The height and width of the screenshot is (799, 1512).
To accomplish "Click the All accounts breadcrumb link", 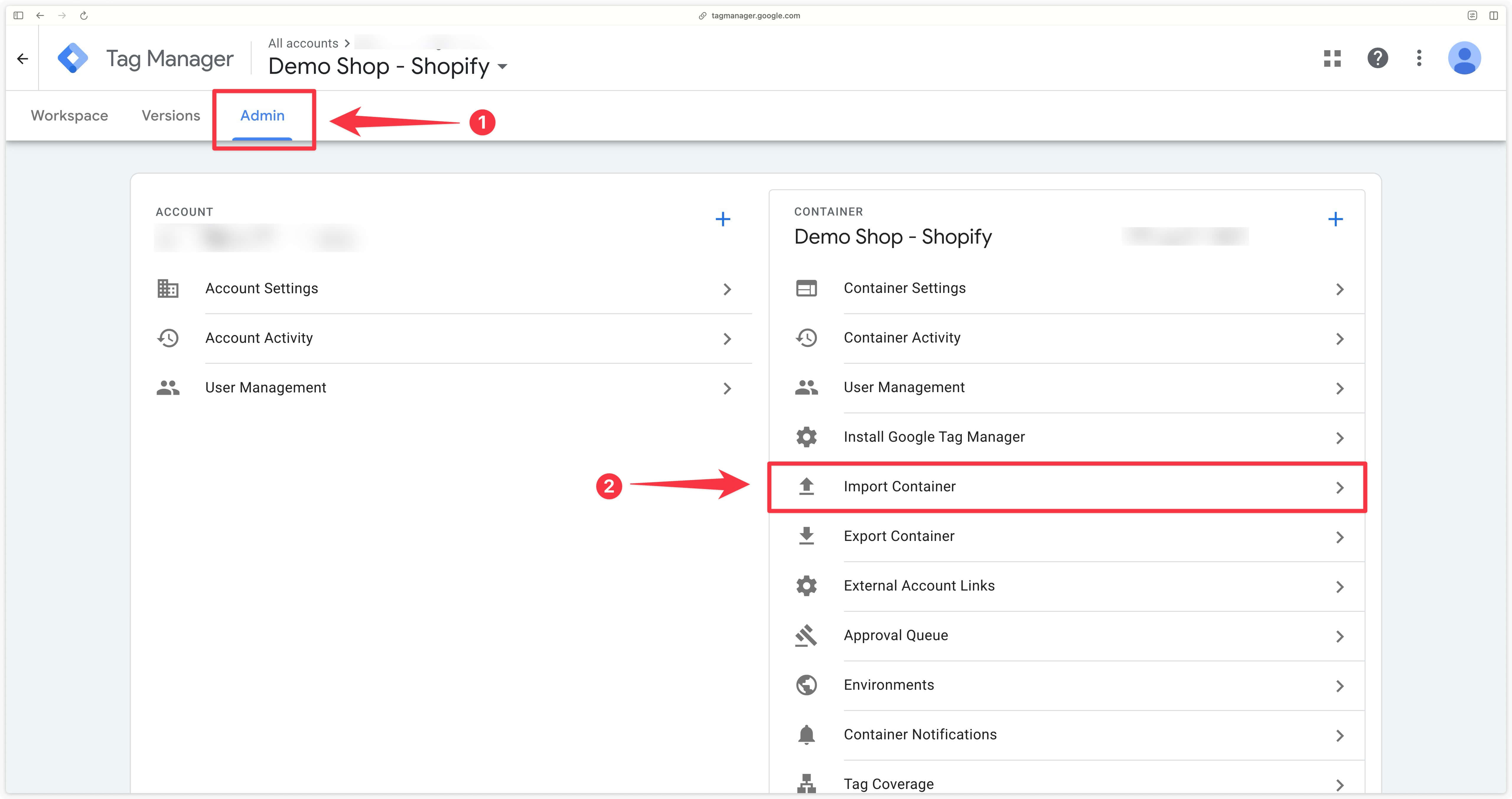I will click(303, 43).
